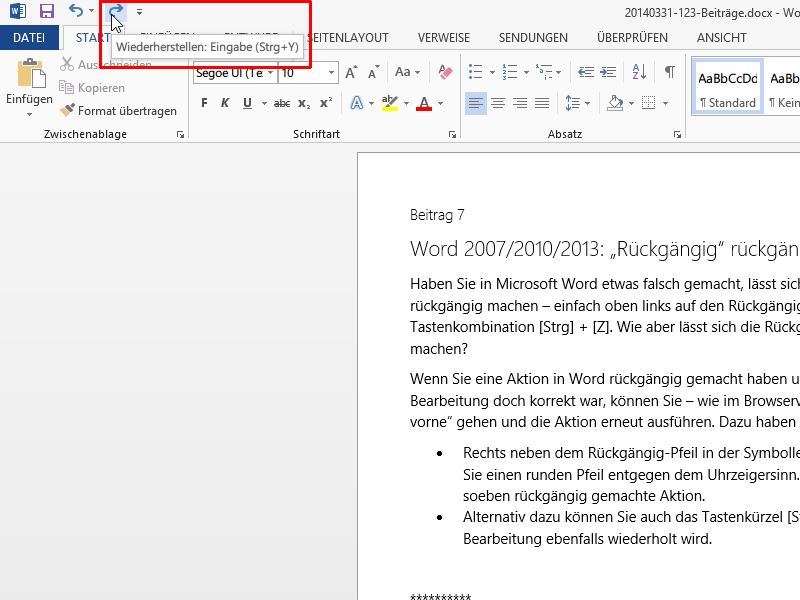Image resolution: width=800 pixels, height=600 pixels.
Task: Decrease font size with shrink font icon
Action: pyautogui.click(x=374, y=72)
